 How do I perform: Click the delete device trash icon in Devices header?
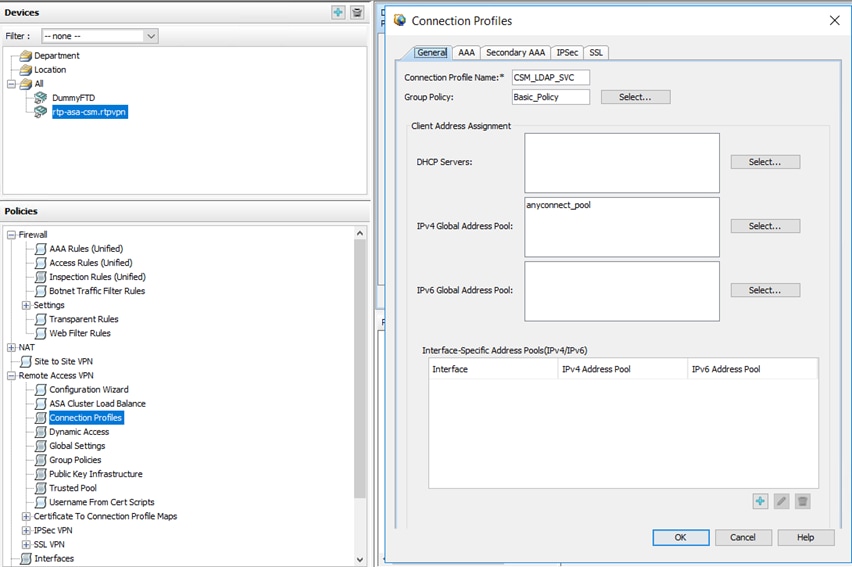(x=357, y=13)
